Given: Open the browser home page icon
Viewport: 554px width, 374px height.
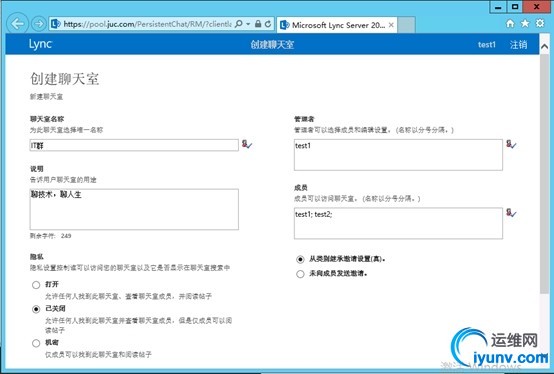Looking at the screenshot, I should [510, 24].
